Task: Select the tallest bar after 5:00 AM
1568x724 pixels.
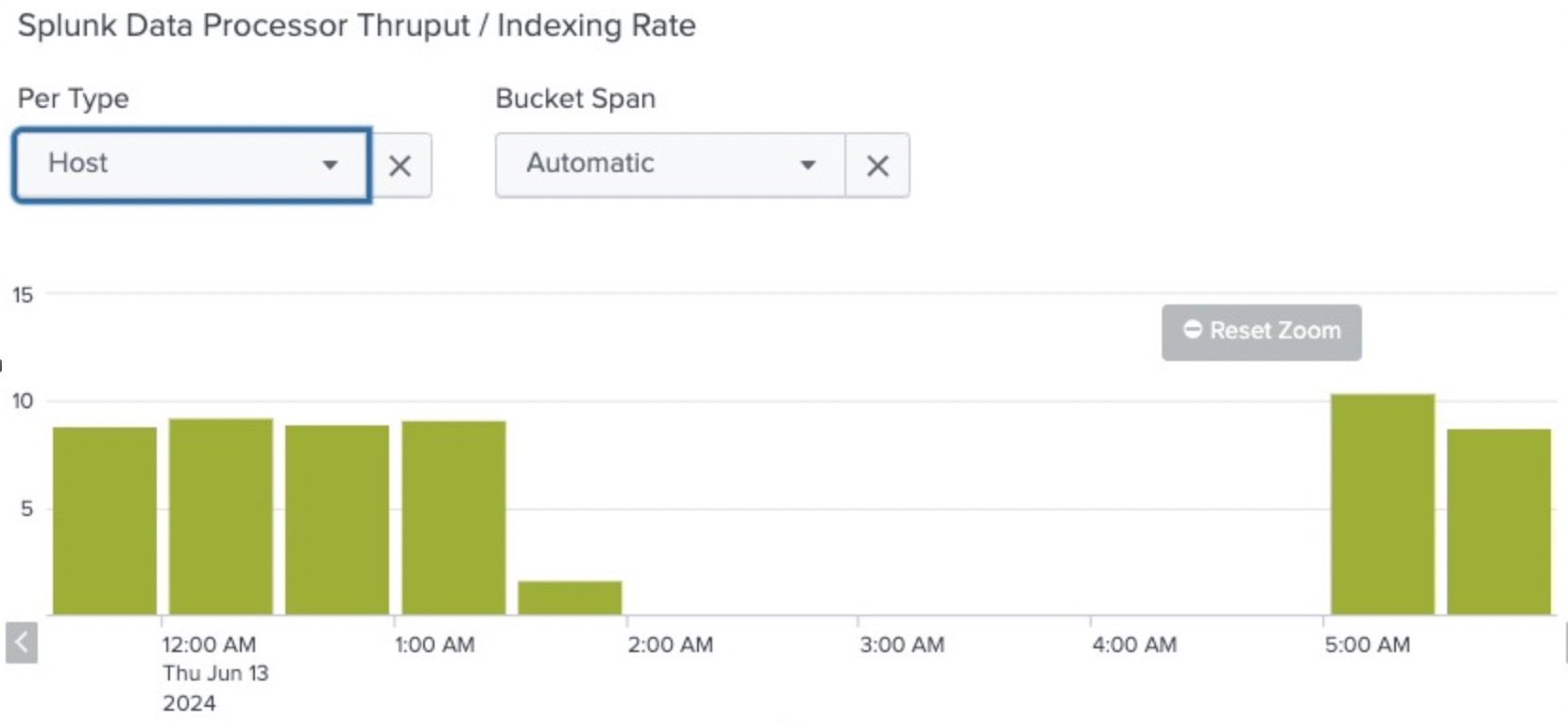Action: click(1383, 504)
